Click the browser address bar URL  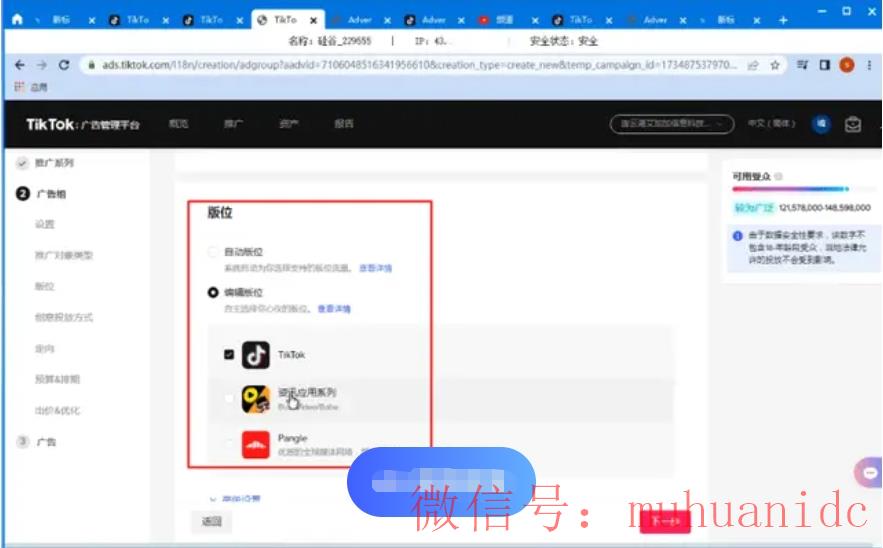[x=419, y=65]
